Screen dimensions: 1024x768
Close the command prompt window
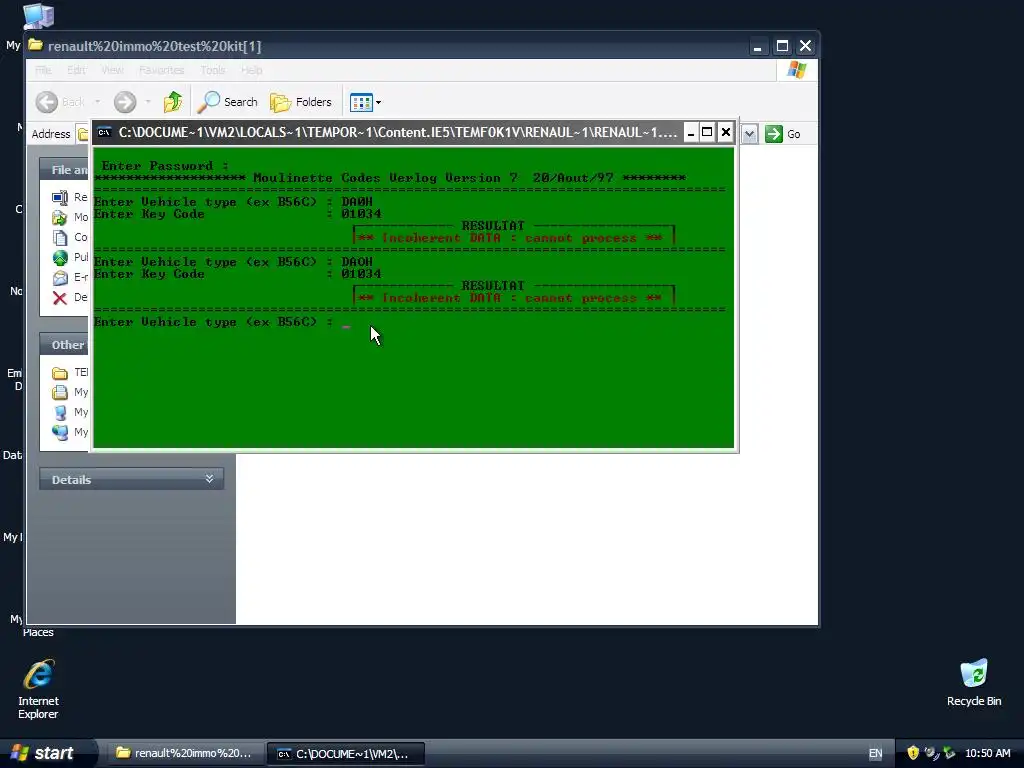tap(725, 133)
